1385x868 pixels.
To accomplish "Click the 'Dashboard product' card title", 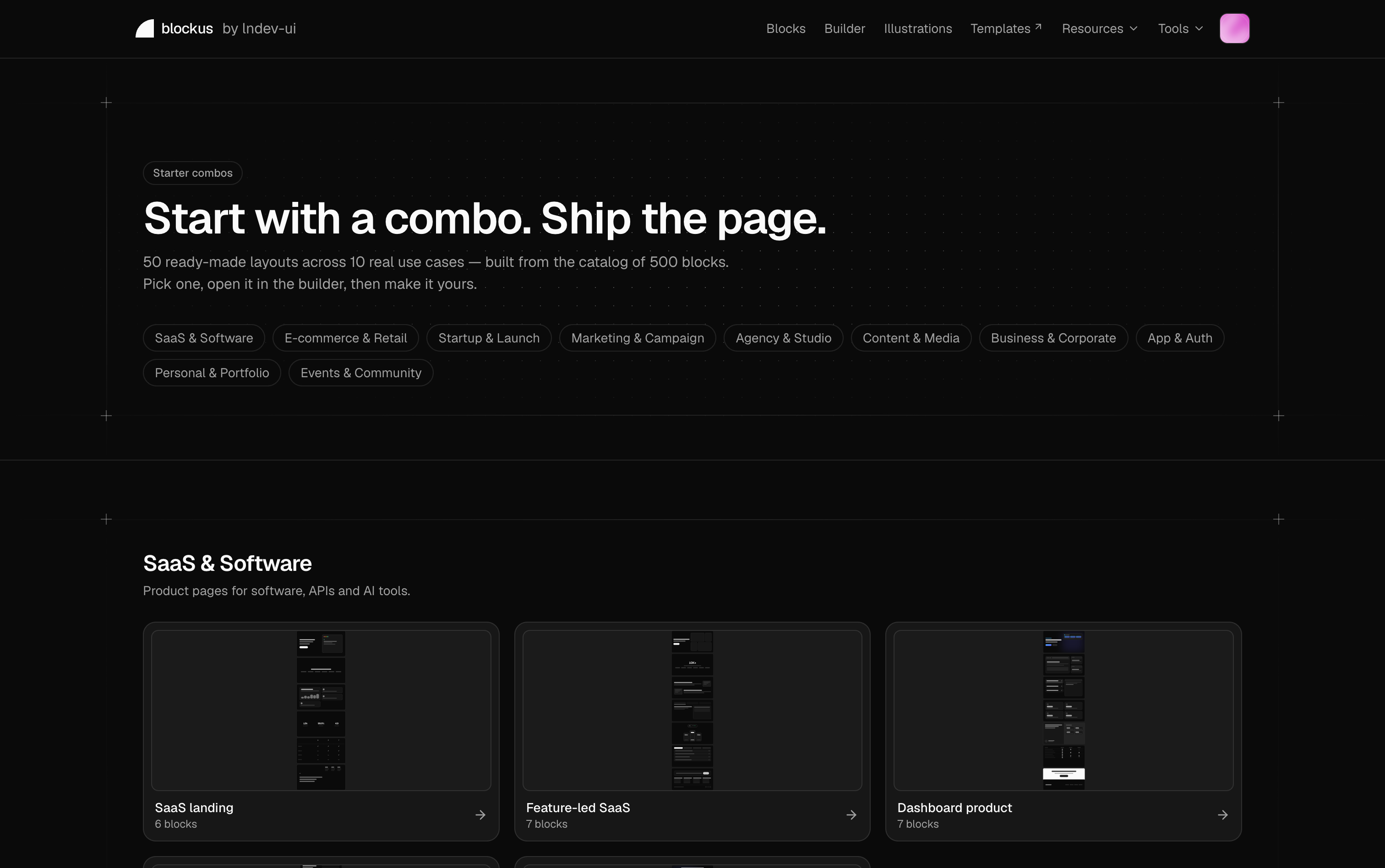I will coord(954,808).
